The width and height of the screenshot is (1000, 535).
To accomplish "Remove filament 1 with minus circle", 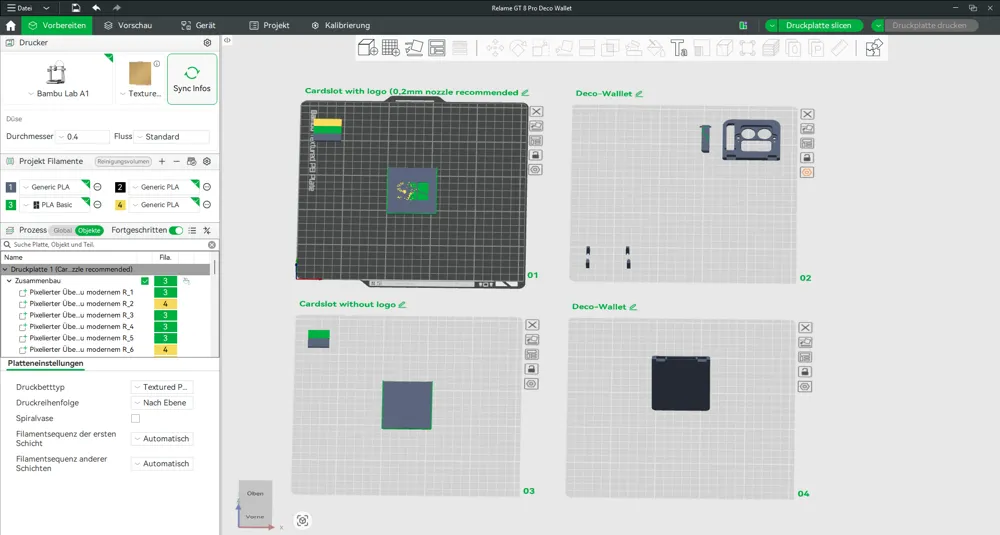I will click(x=98, y=187).
